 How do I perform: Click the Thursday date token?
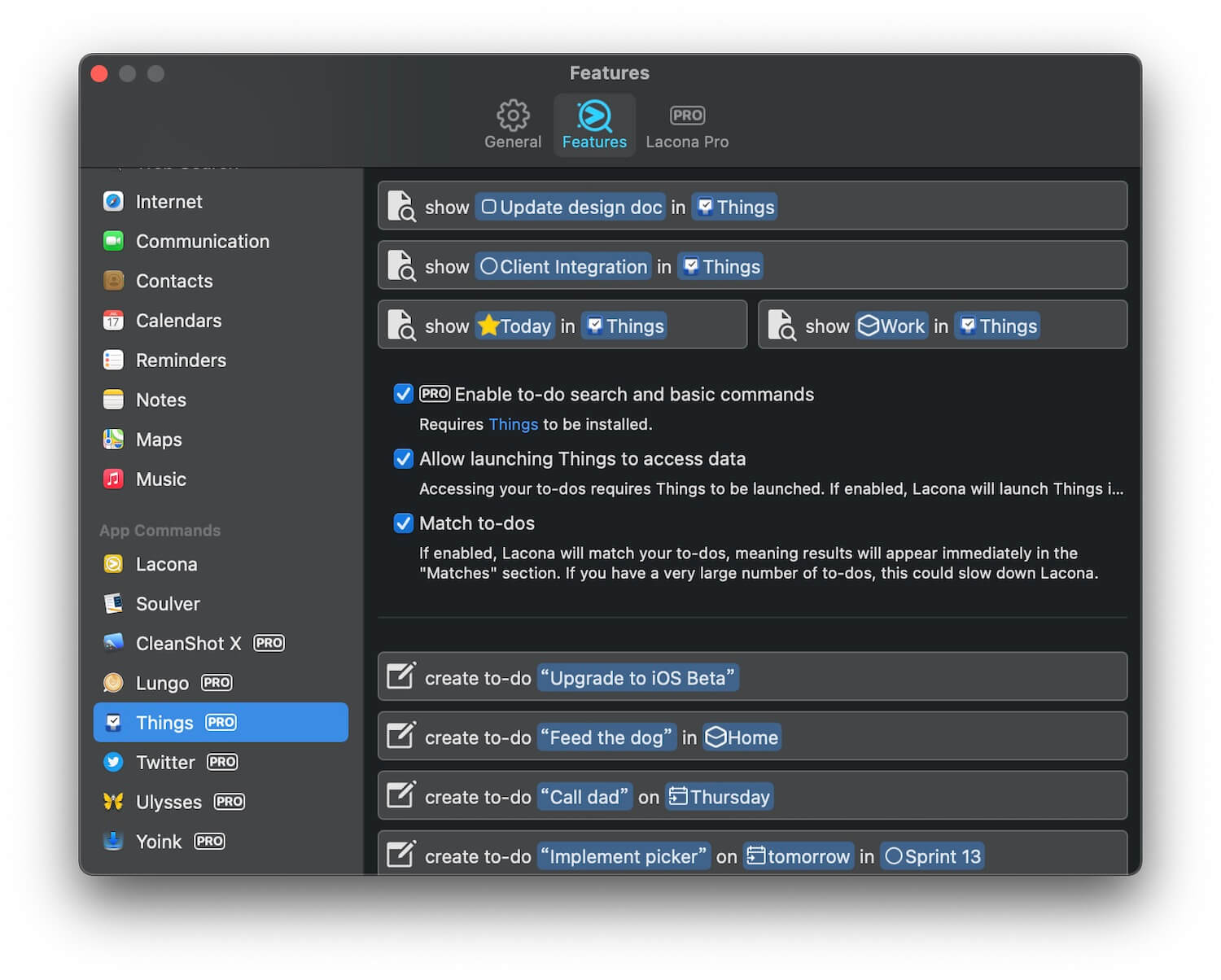[719, 797]
